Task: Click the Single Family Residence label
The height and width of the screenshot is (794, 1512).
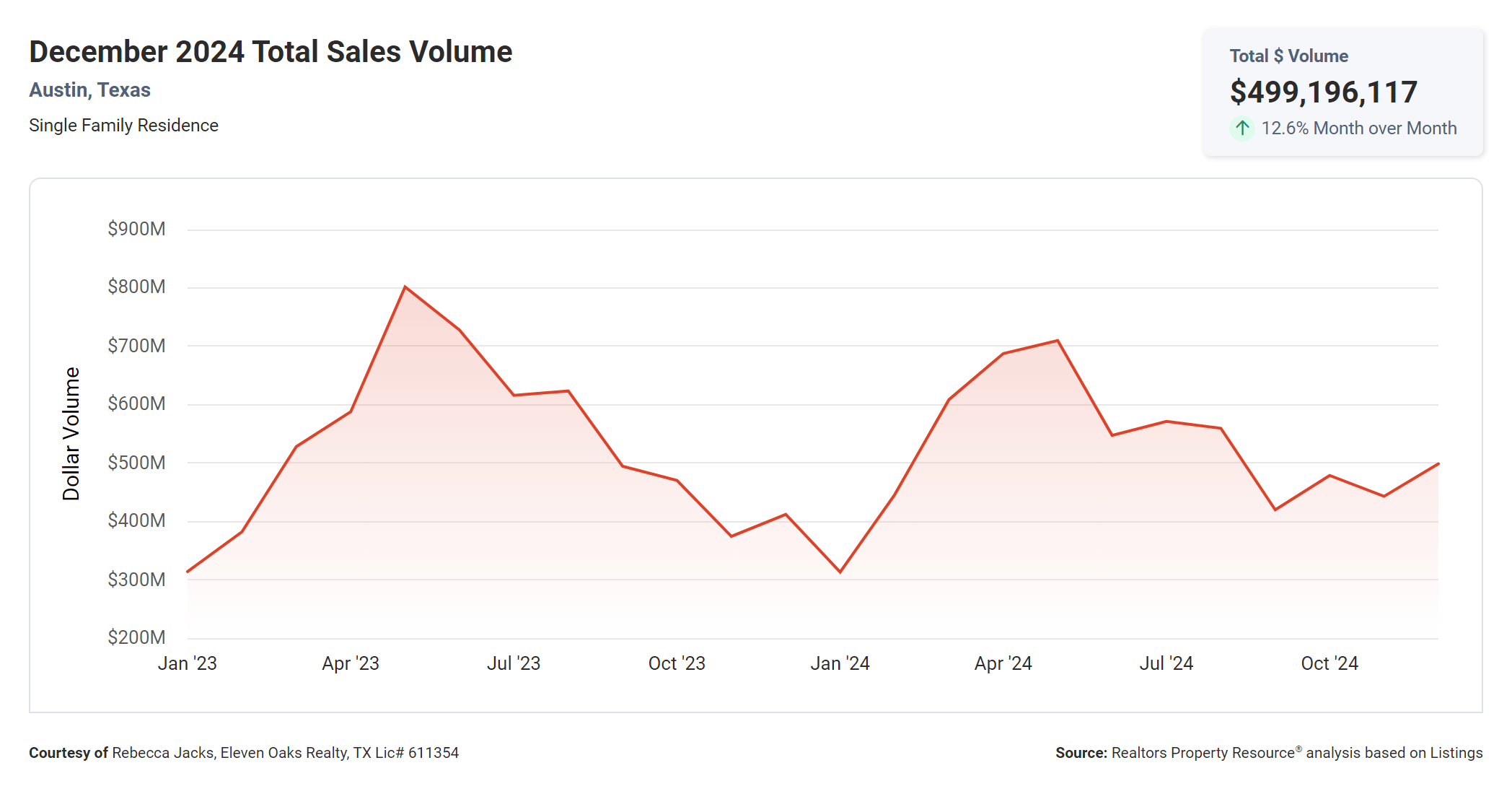Action: (123, 126)
